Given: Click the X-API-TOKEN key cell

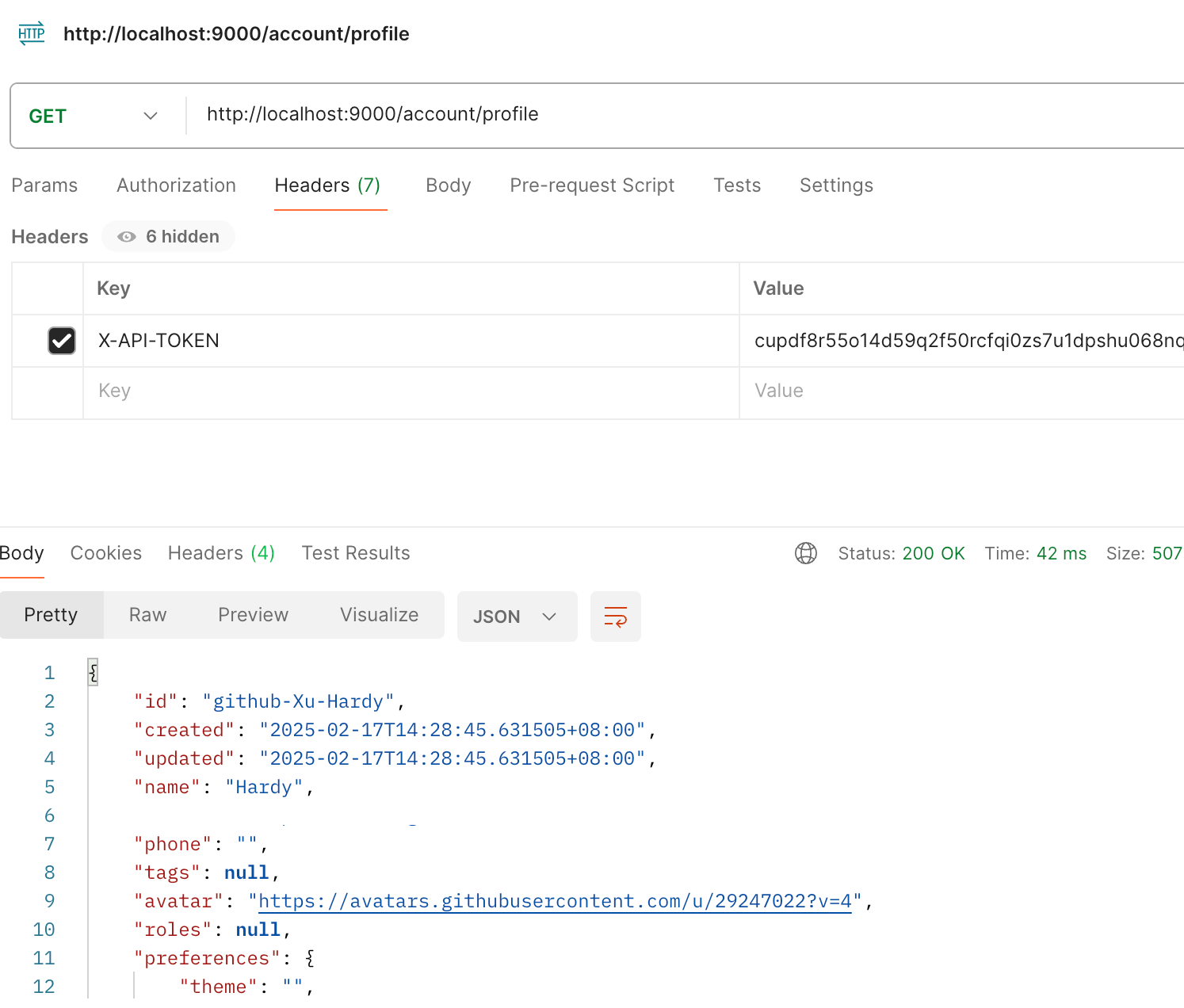Looking at the screenshot, I should click(411, 341).
